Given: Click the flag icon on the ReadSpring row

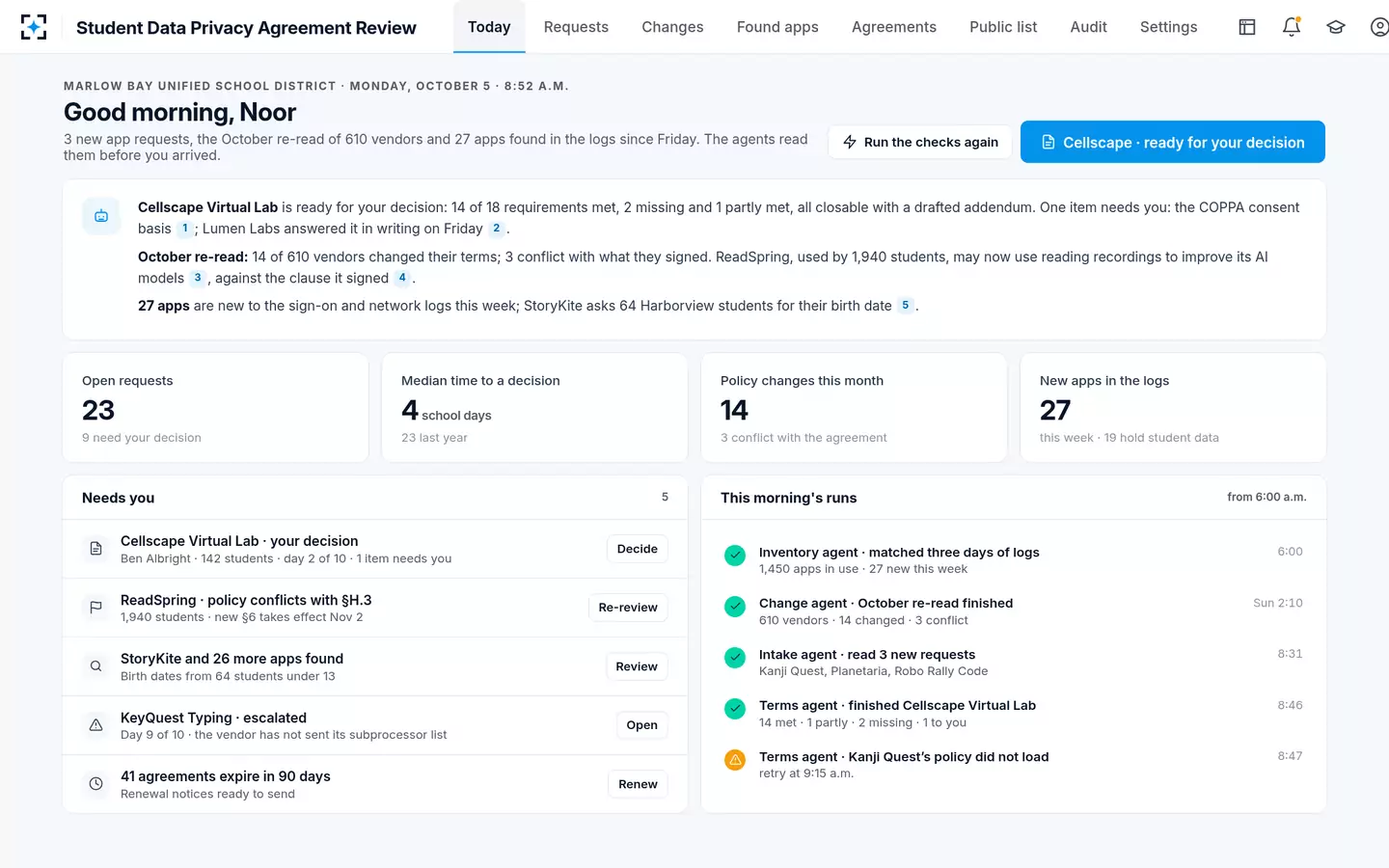Looking at the screenshot, I should click(95, 608).
